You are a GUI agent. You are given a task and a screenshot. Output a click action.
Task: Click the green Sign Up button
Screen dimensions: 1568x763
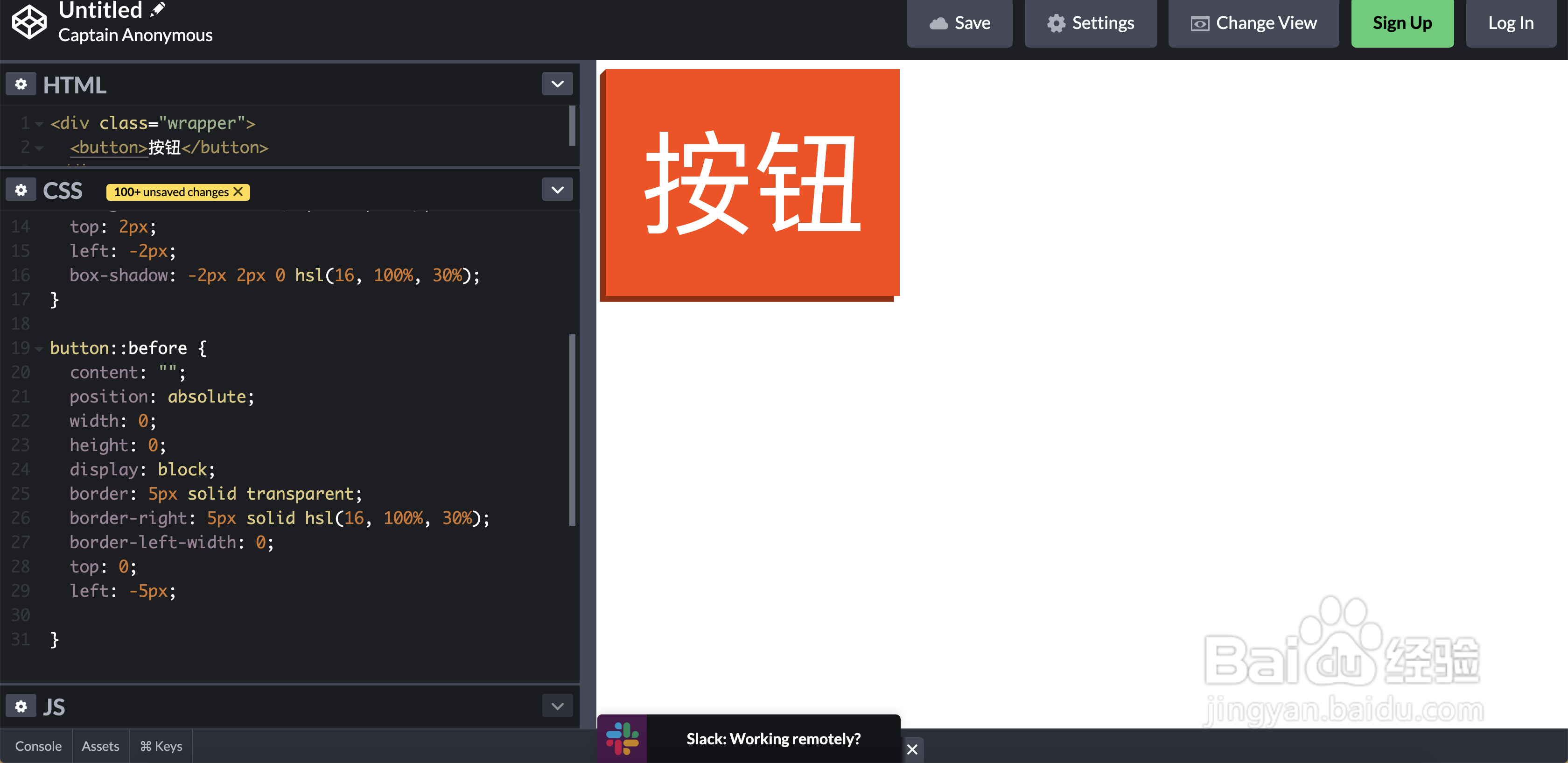point(1402,23)
